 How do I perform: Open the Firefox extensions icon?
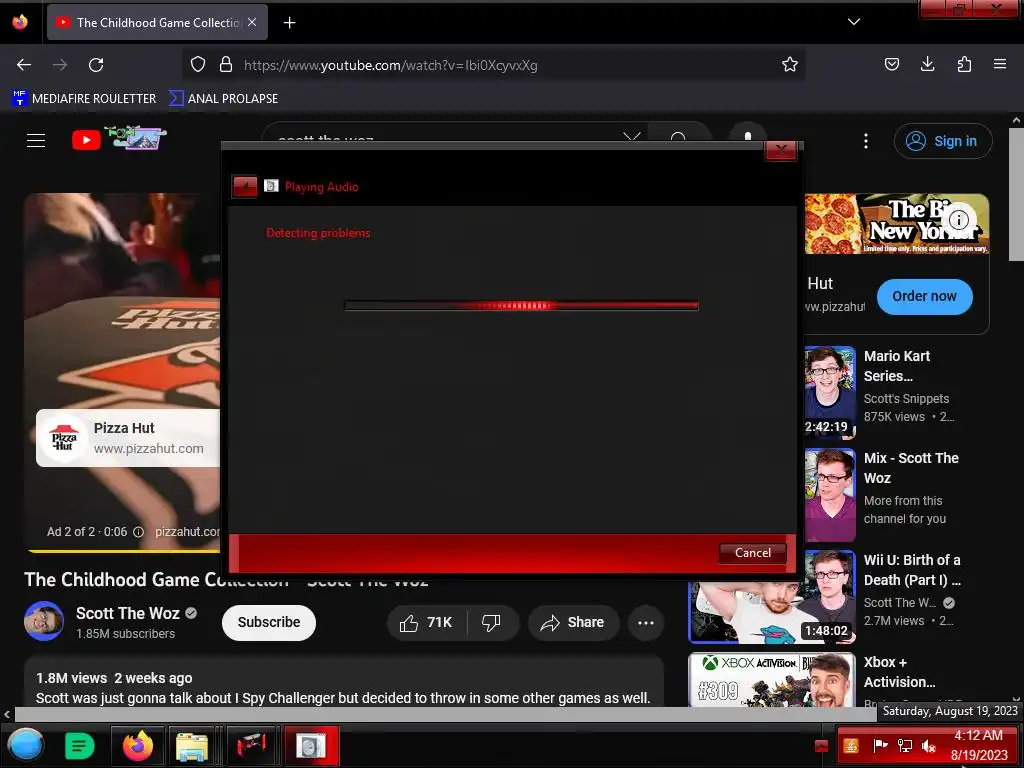964,64
